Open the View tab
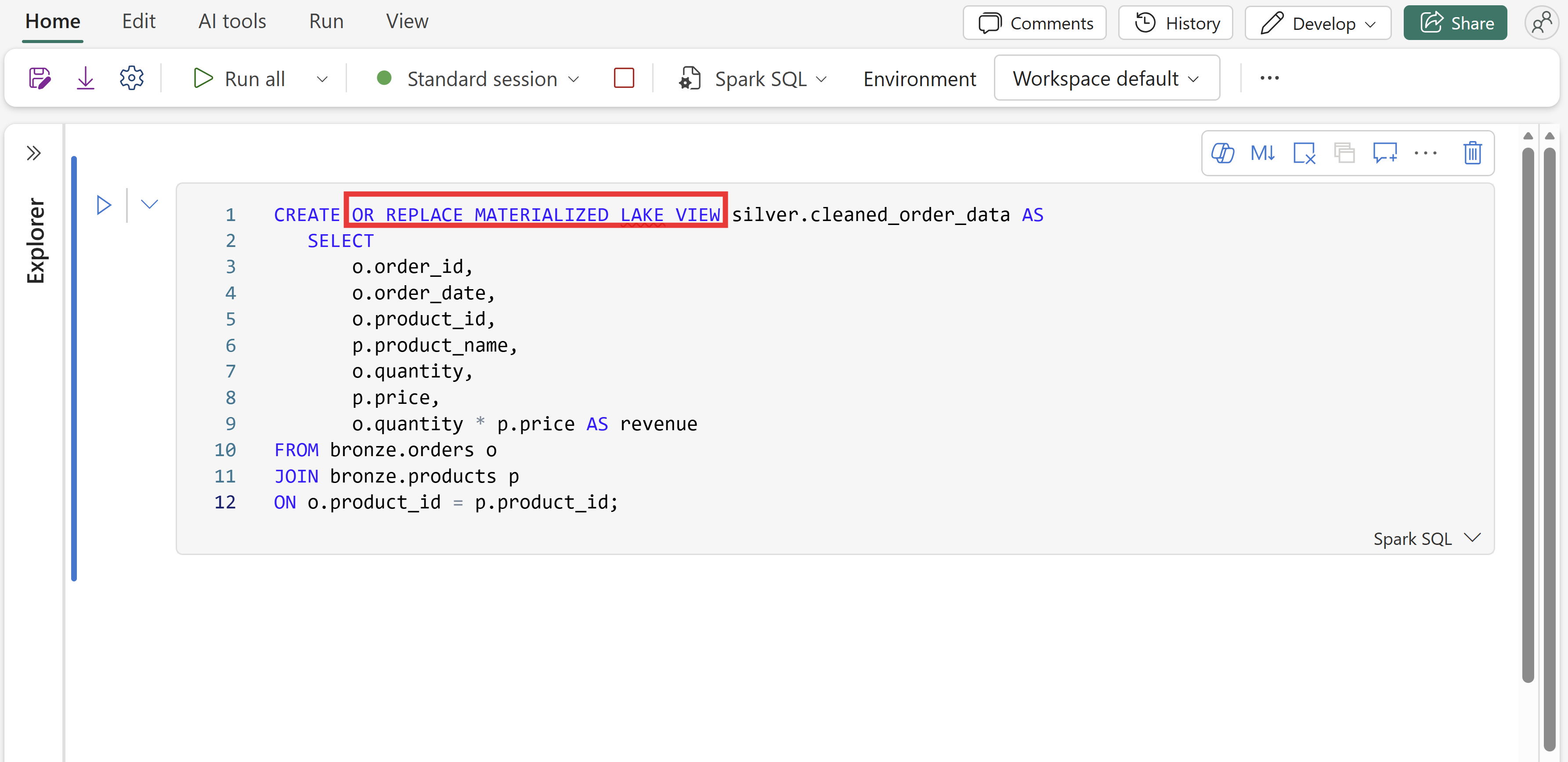The width and height of the screenshot is (1568, 762). (407, 22)
